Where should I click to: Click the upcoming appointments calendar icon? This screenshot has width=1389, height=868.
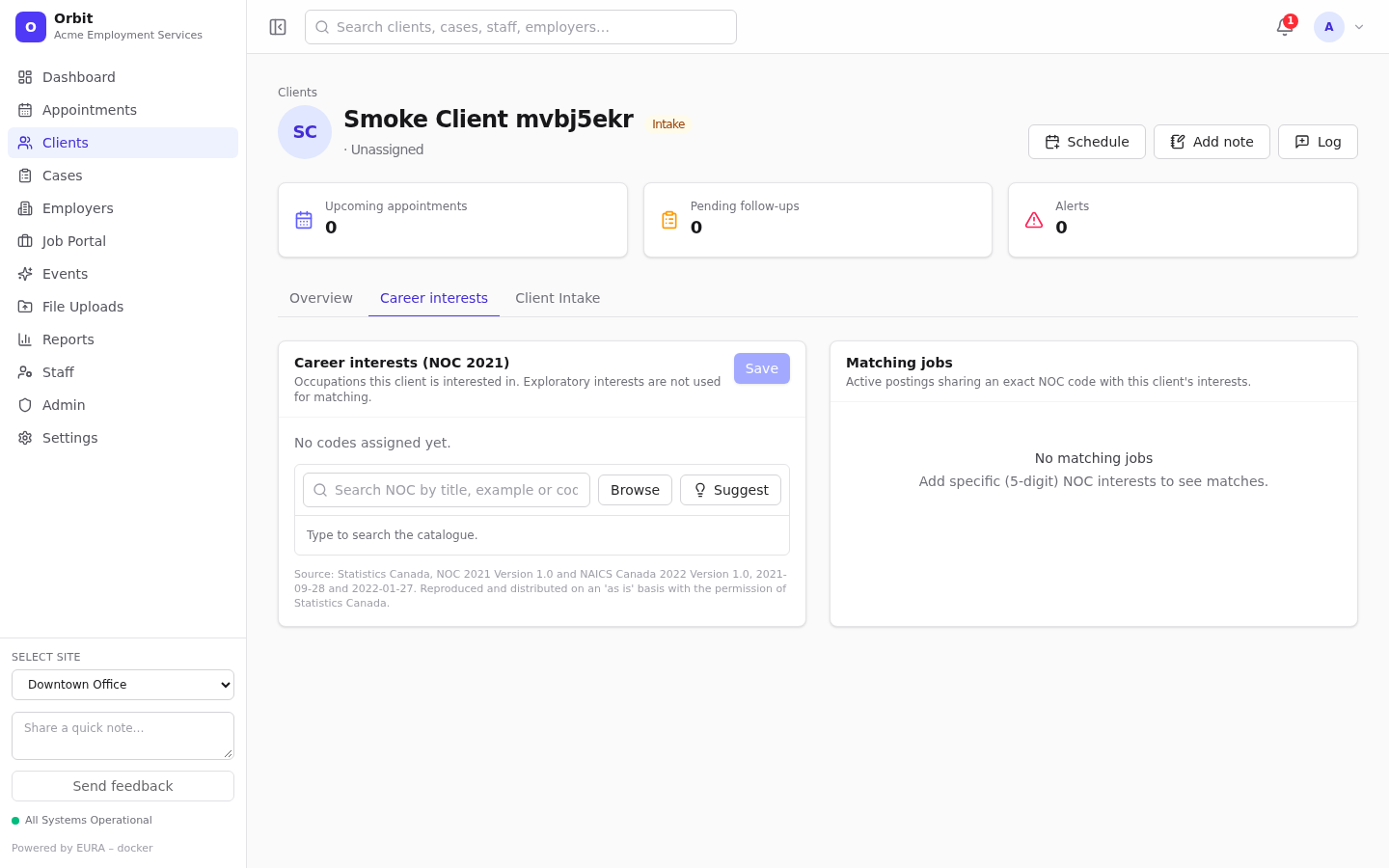tap(304, 220)
